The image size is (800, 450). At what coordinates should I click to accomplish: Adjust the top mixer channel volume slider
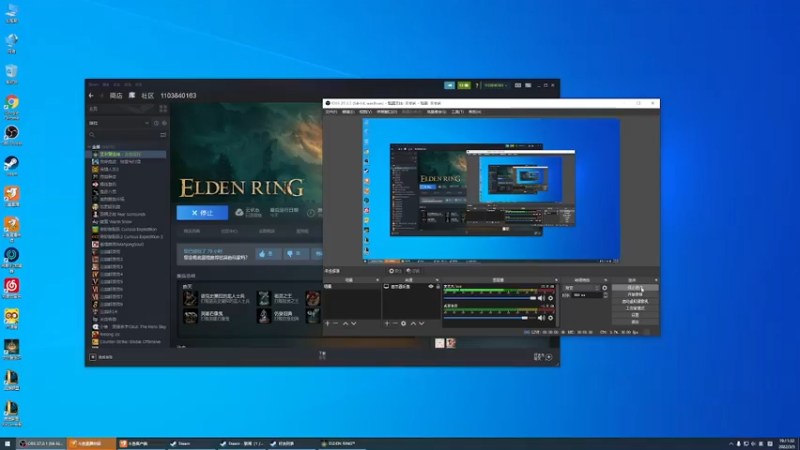click(490, 298)
